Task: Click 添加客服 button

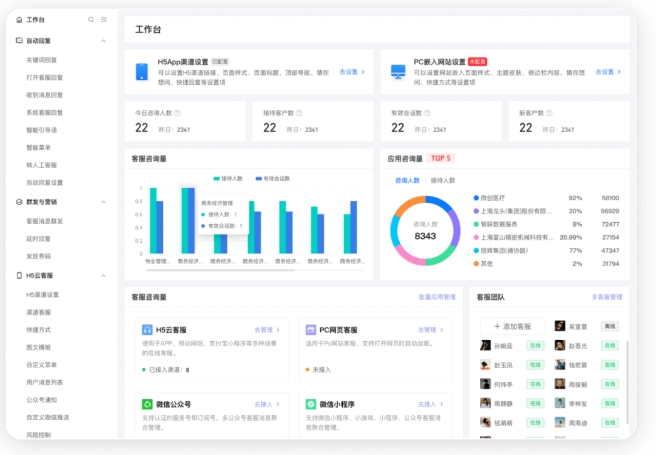Action: pos(512,326)
